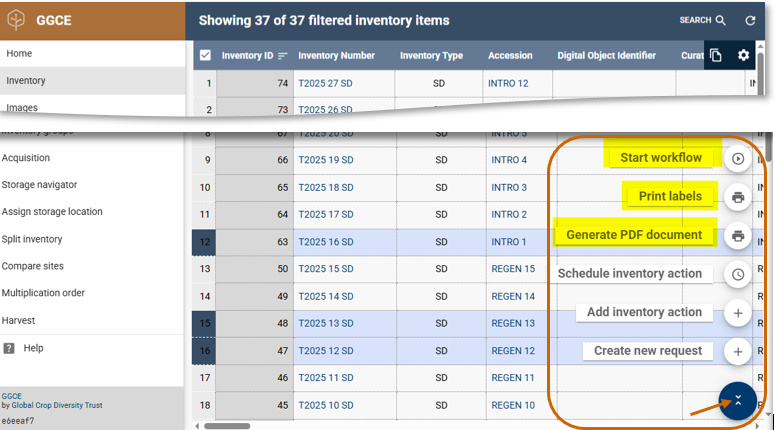Click the horizontal scrollbar under the table
The height and width of the screenshot is (430, 775).
click(x=228, y=426)
